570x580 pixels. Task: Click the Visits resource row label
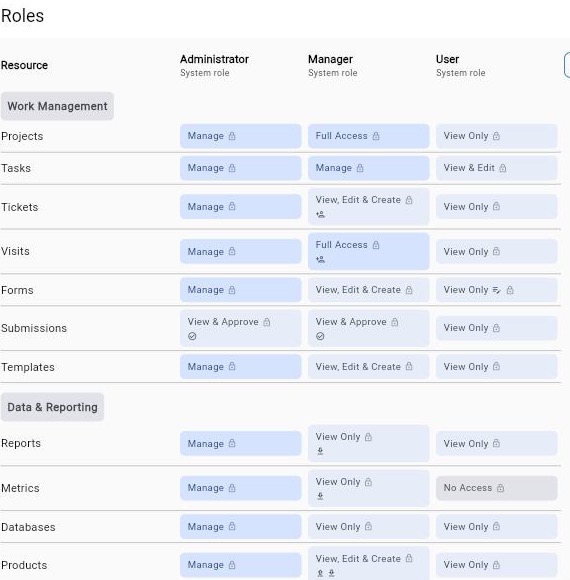pyautogui.click(x=15, y=251)
